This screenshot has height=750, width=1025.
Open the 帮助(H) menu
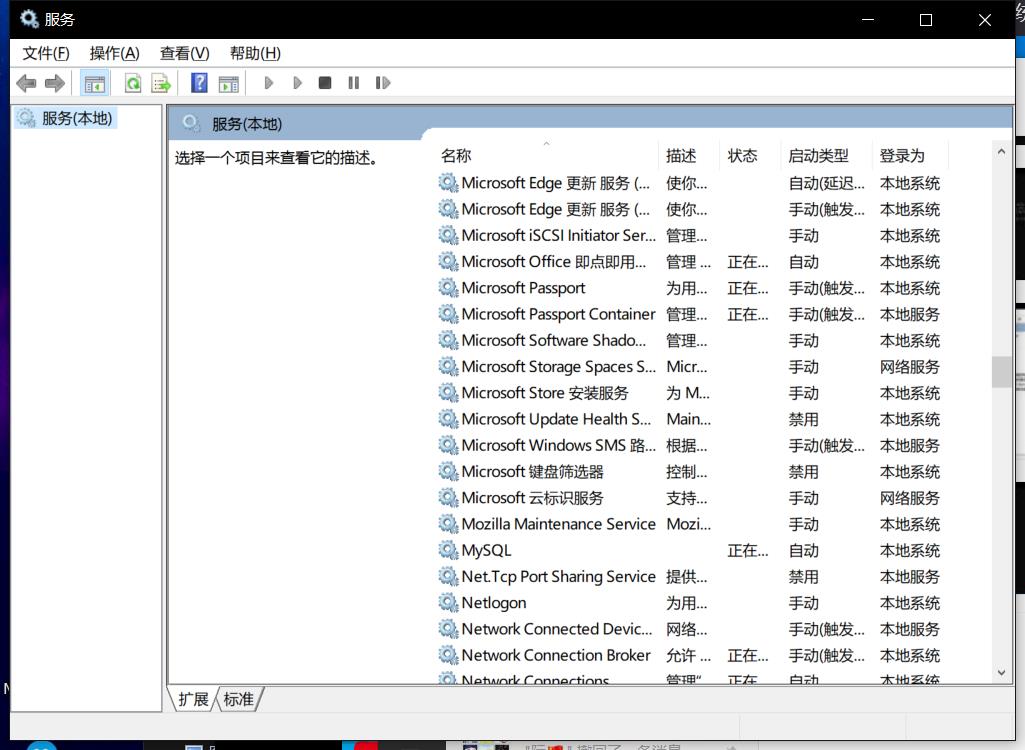(x=255, y=53)
